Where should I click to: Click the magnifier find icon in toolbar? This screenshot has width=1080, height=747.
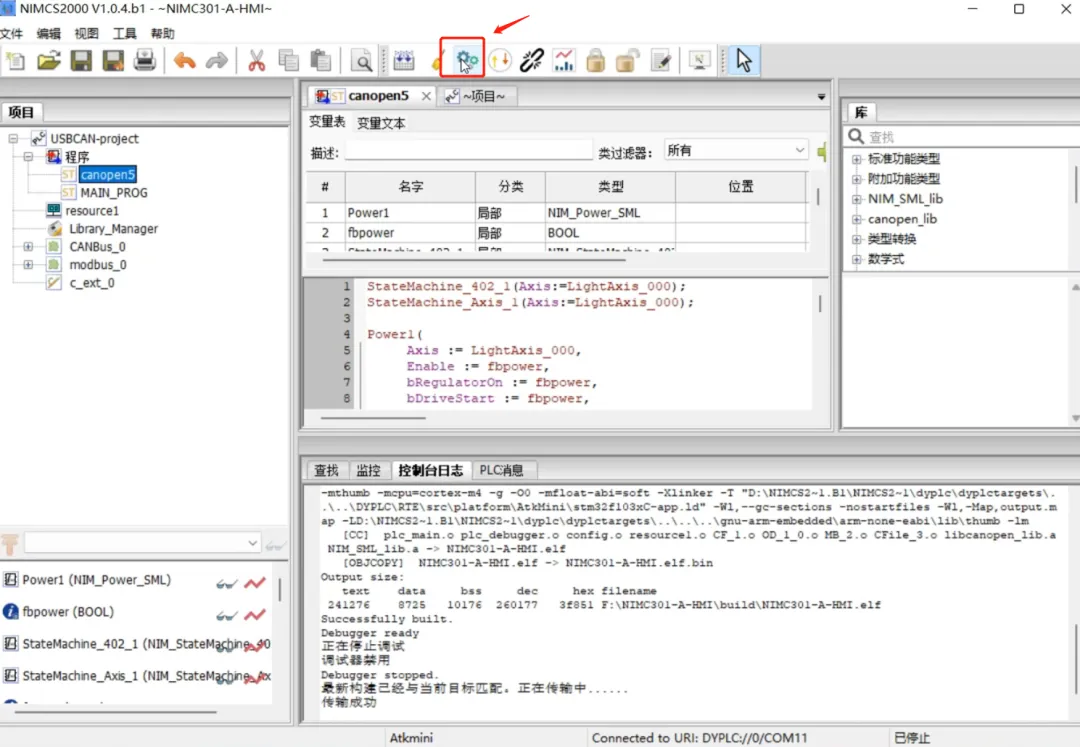(x=362, y=61)
